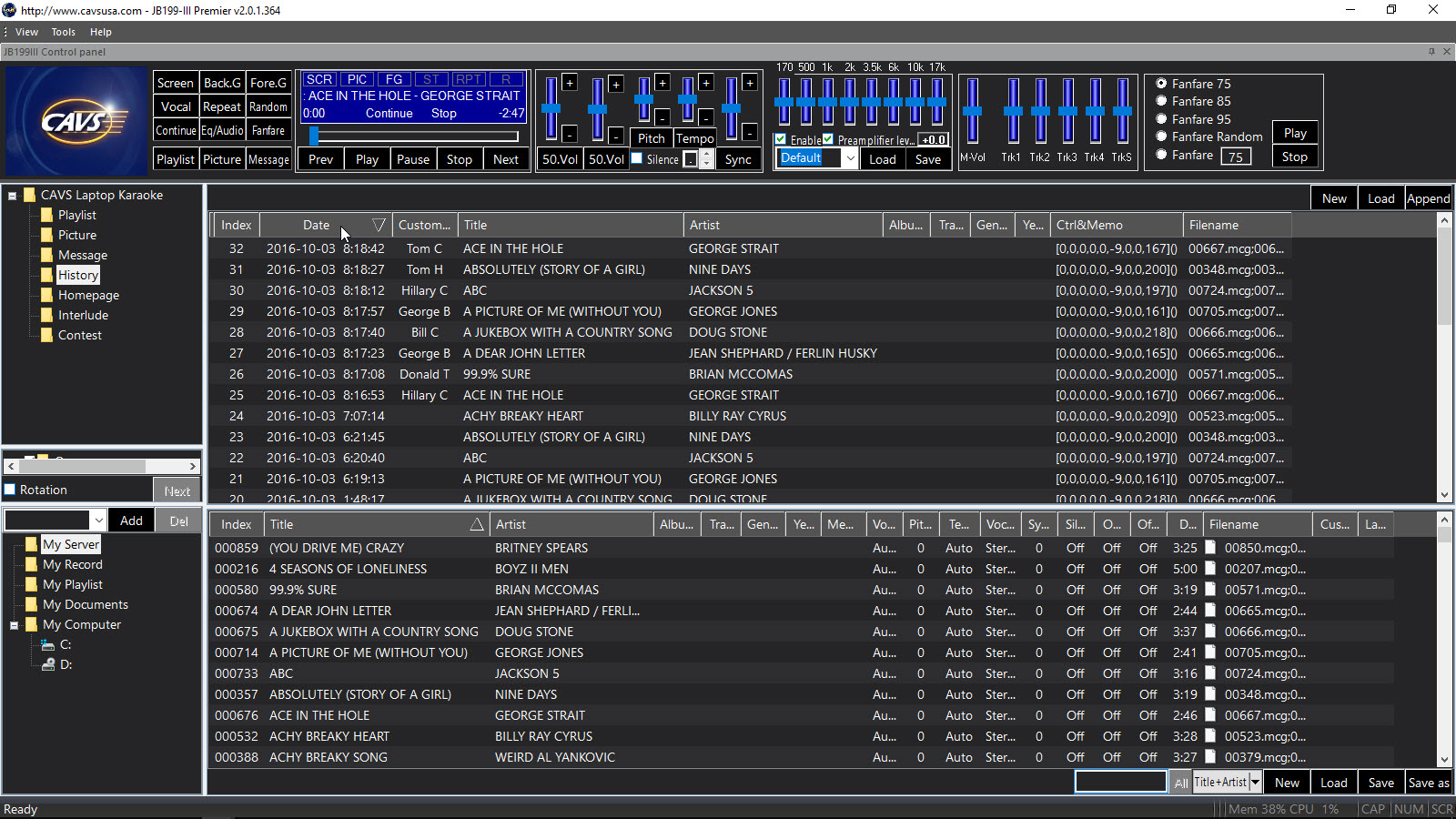1456x819 pixels.
Task: Click the plus button next to the Tempo slider
Action: [x=706, y=83]
